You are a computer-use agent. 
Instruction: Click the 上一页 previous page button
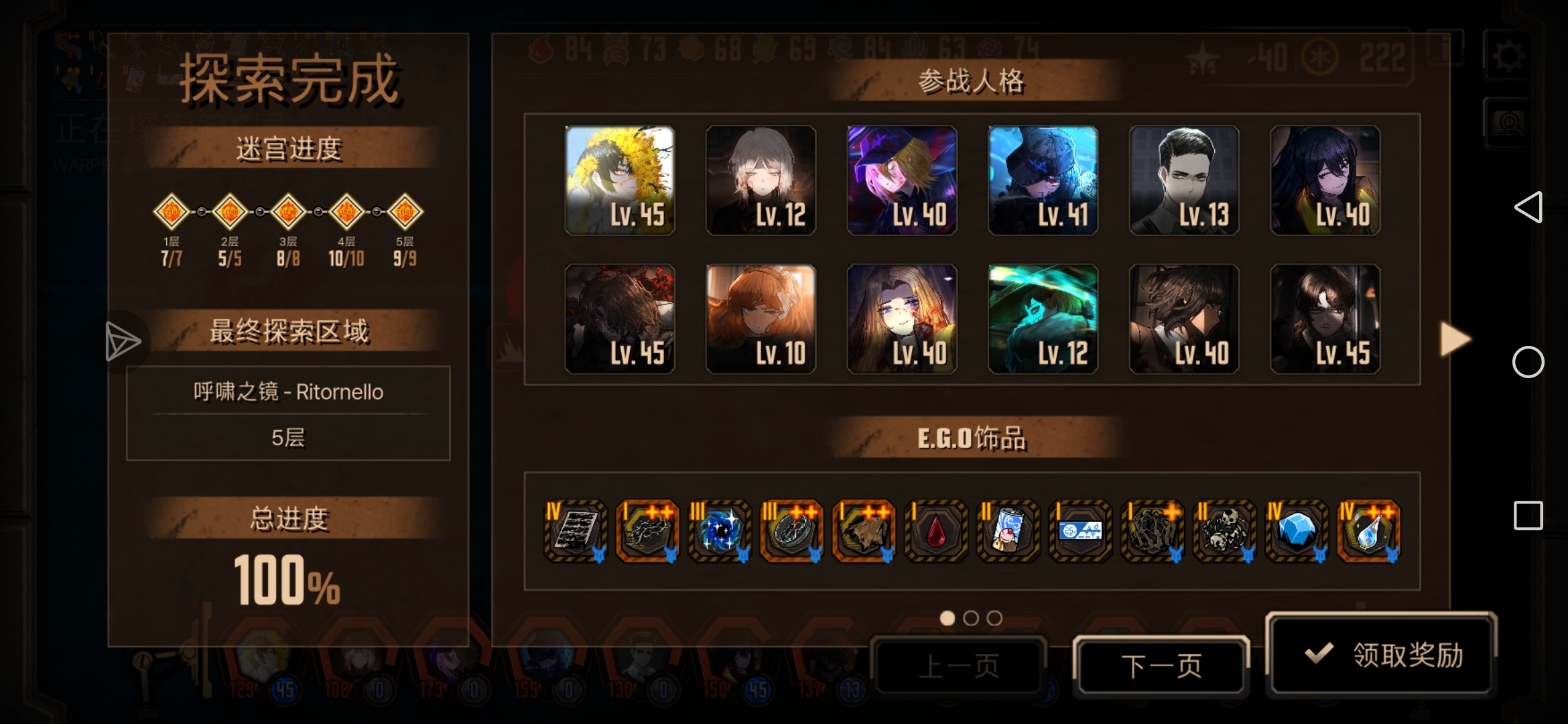coord(959,666)
